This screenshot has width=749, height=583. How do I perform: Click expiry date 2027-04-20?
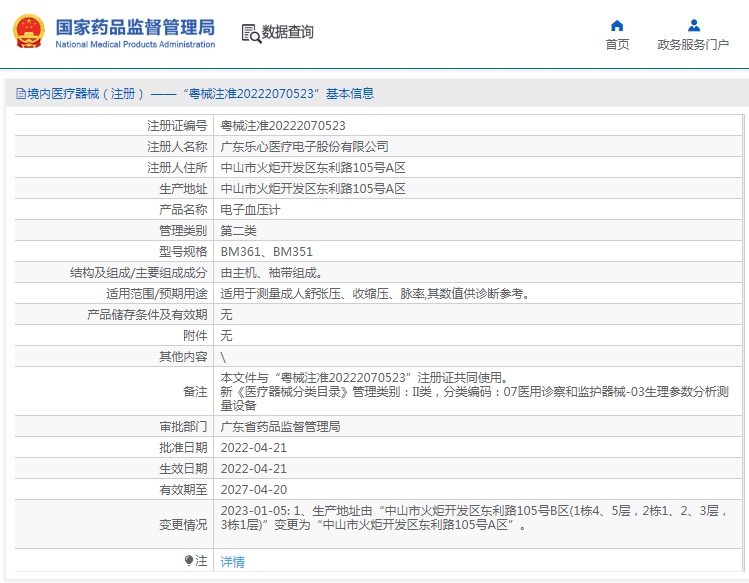(x=254, y=490)
